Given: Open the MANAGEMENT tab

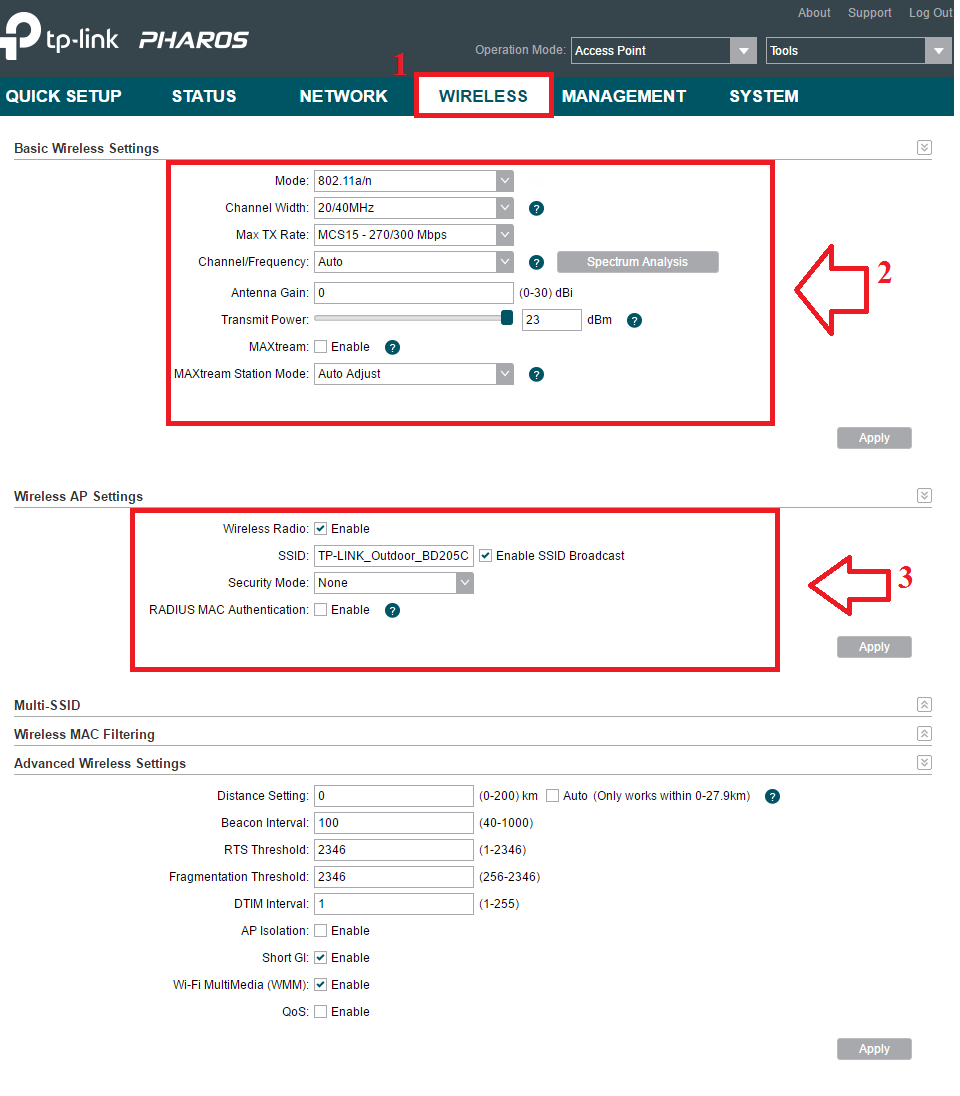Looking at the screenshot, I should 623,97.
